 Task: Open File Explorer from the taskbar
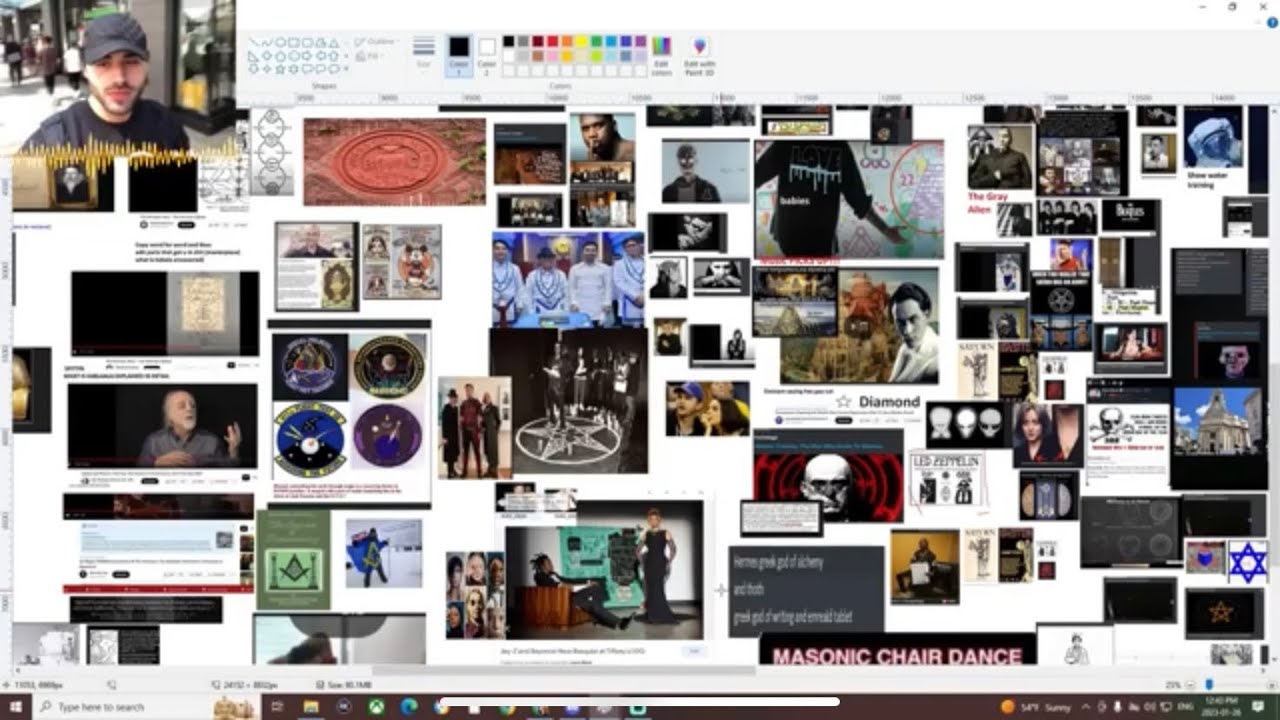coord(311,707)
